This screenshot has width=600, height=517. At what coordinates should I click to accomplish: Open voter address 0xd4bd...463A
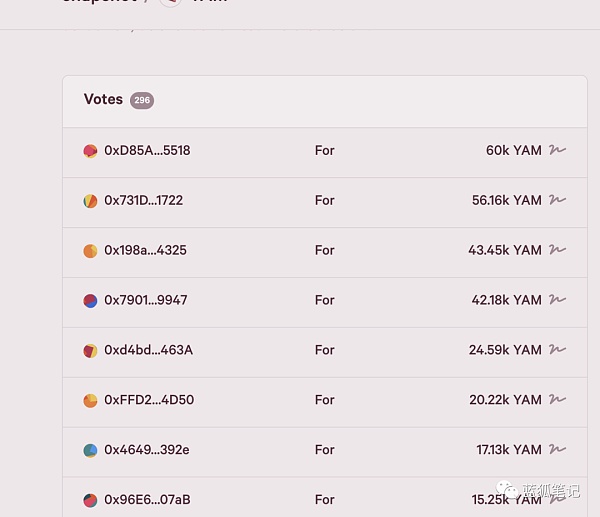coord(148,350)
